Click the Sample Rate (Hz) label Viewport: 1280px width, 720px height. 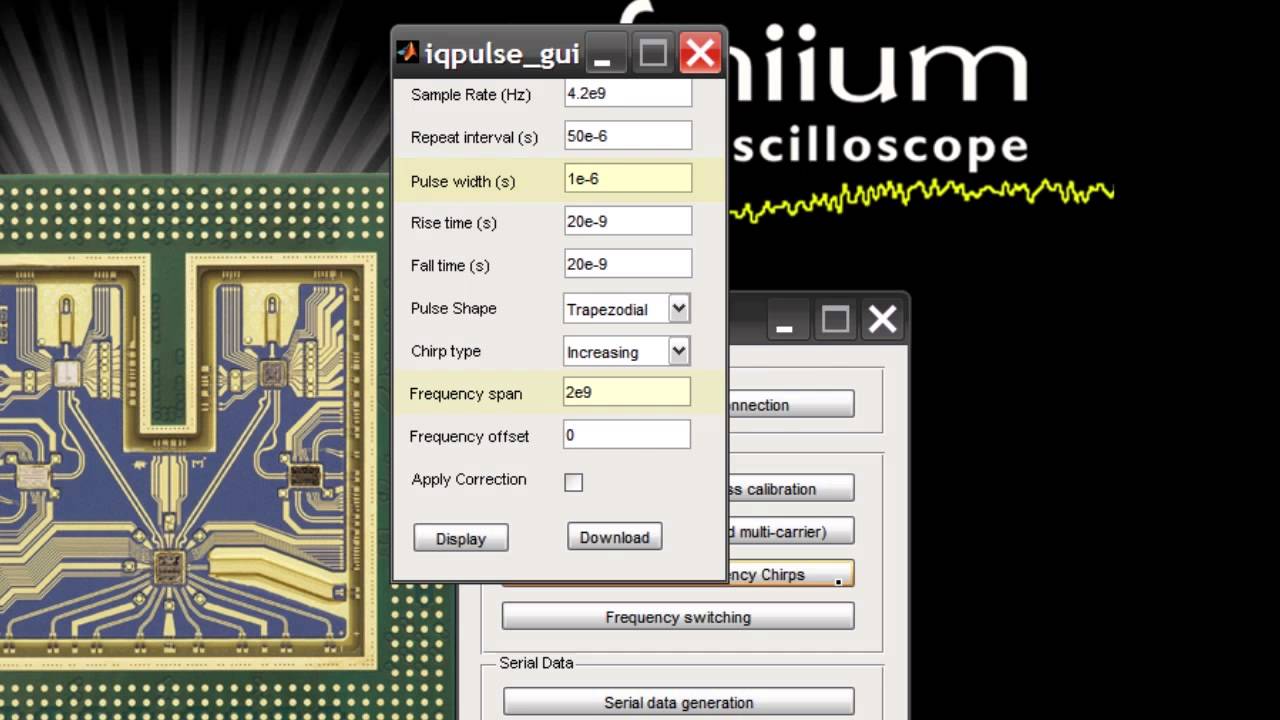coord(471,95)
